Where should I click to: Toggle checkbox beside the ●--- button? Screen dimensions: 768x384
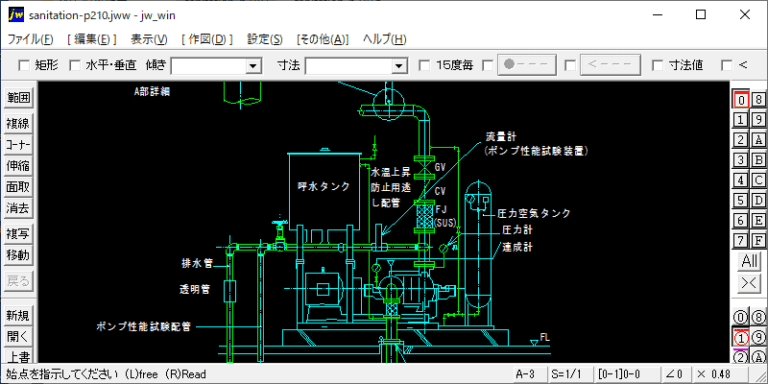tap(488, 65)
